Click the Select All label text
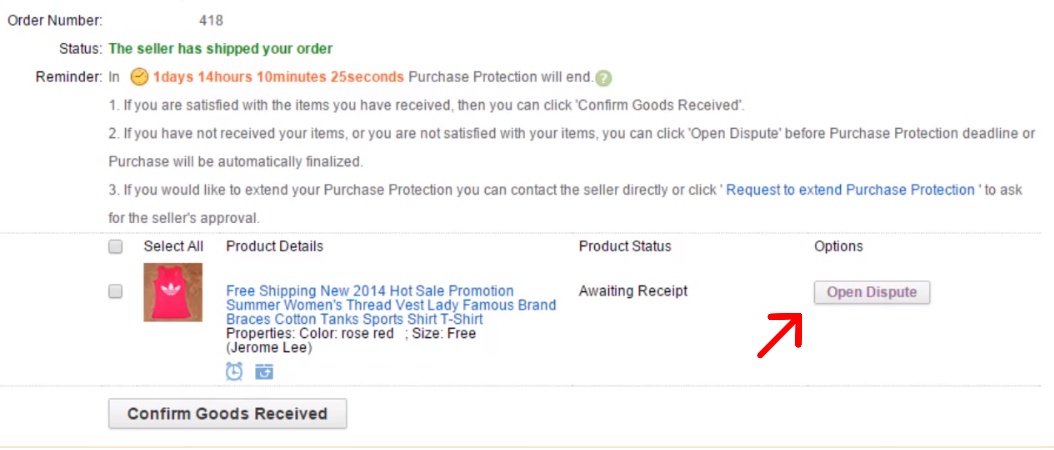This screenshot has height=450, width=1054. pos(173,246)
